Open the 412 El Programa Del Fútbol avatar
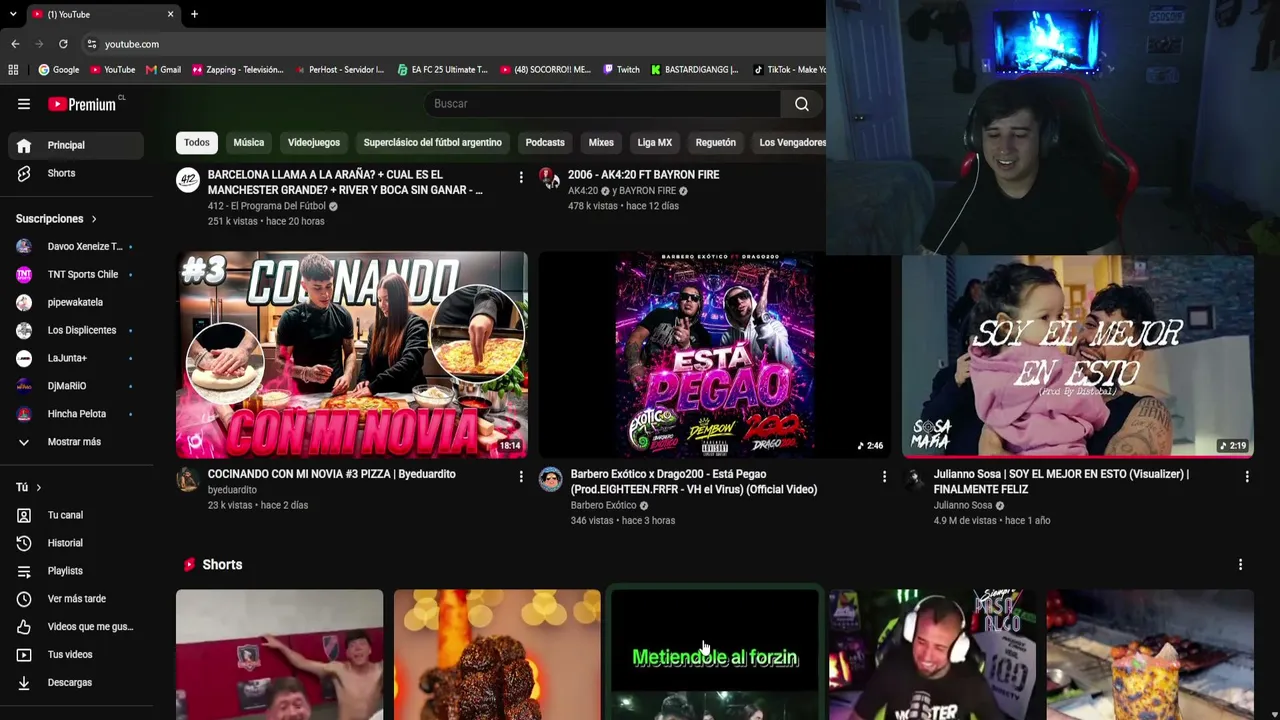This screenshot has height=720, width=1280. tap(188, 179)
